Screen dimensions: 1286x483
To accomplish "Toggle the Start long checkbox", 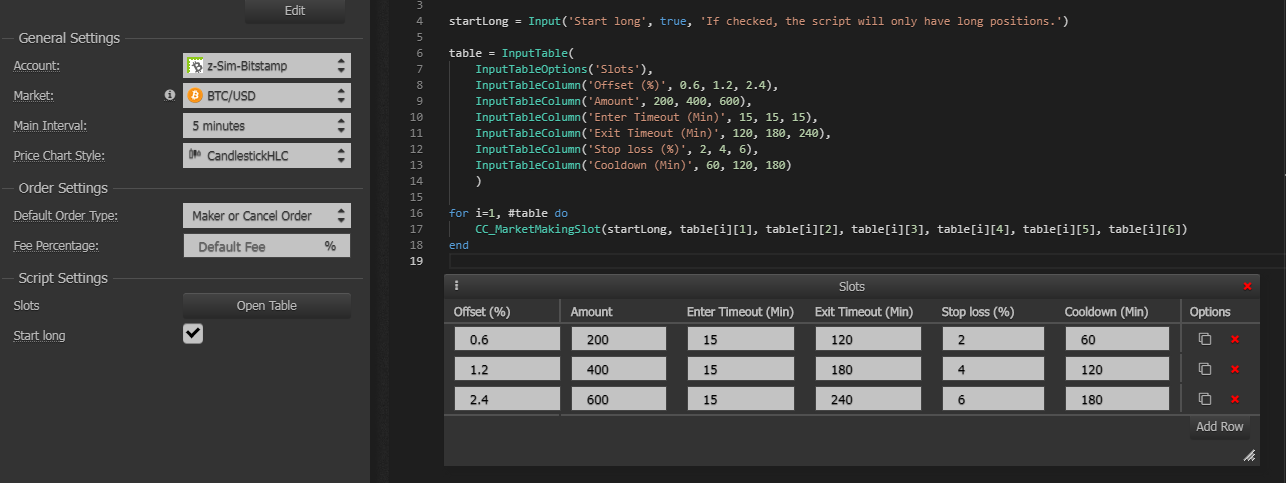I will 193,334.
